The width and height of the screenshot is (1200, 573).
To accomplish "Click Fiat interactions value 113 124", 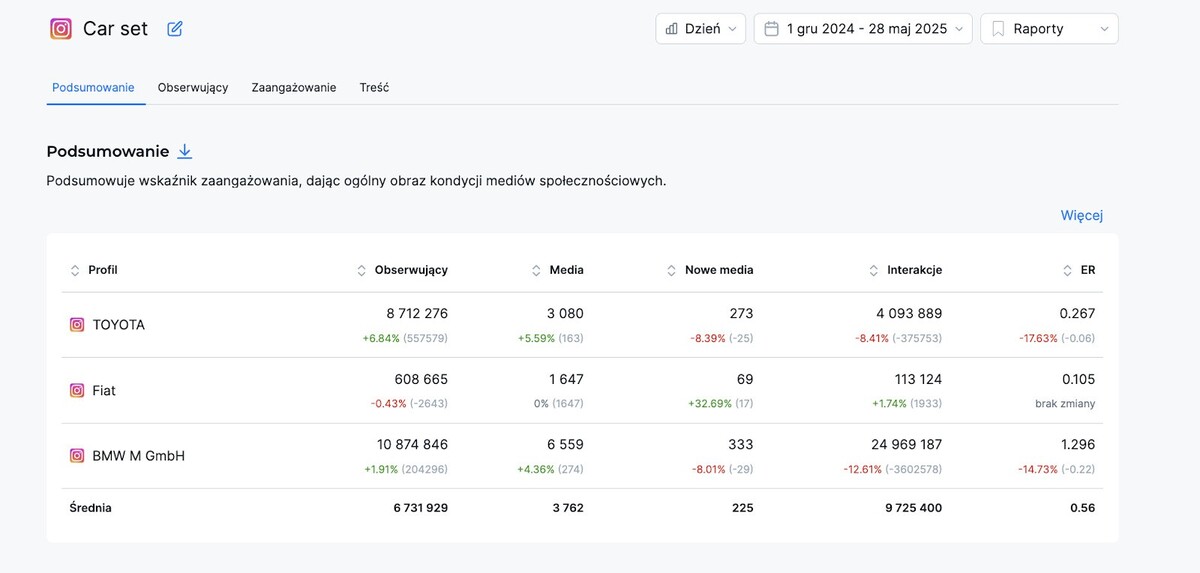I will point(918,380).
